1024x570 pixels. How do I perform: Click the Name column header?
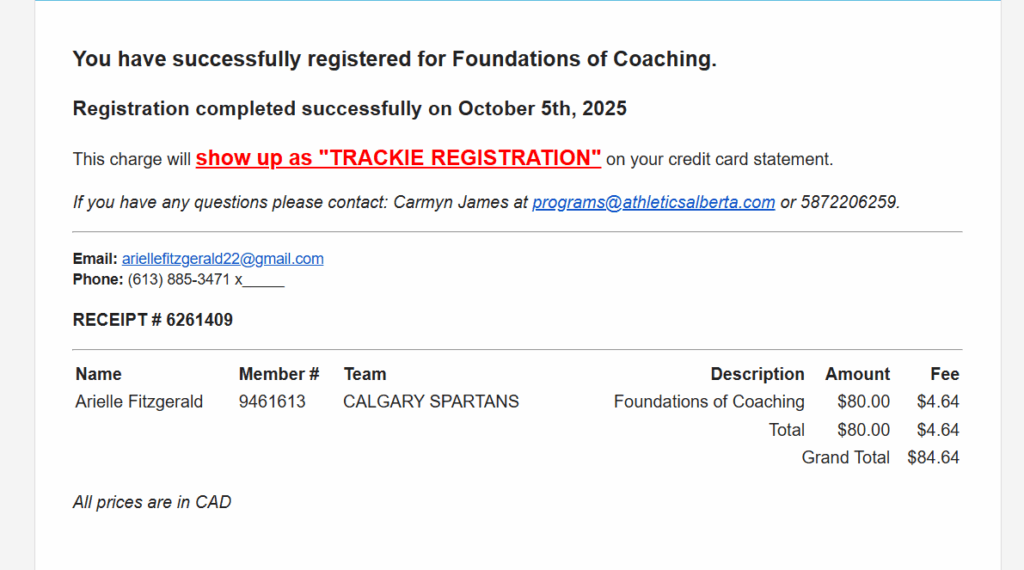98,374
